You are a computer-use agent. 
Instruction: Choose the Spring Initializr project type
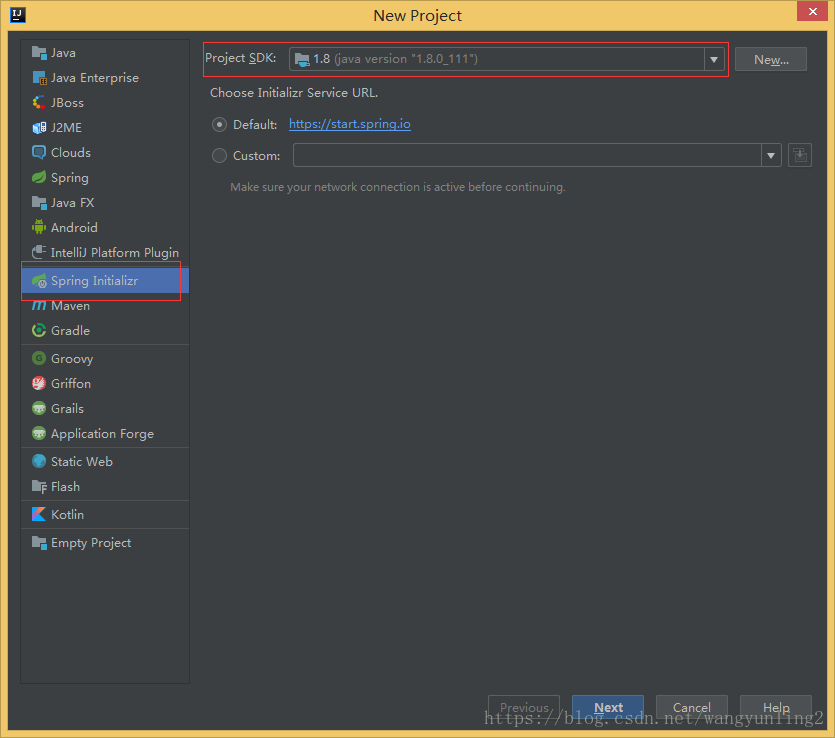(105, 281)
